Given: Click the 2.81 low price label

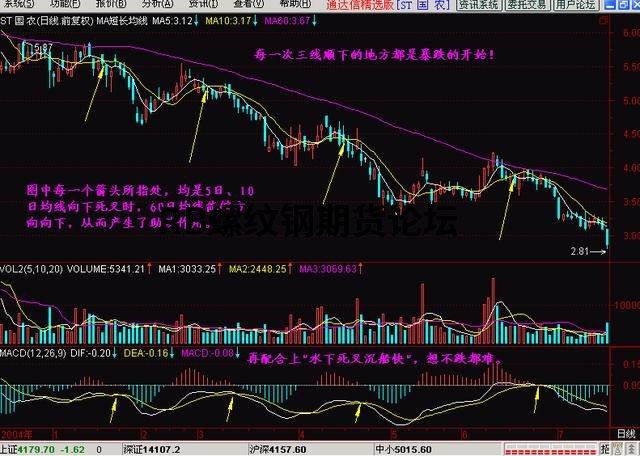Looking at the screenshot, I should 580,251.
